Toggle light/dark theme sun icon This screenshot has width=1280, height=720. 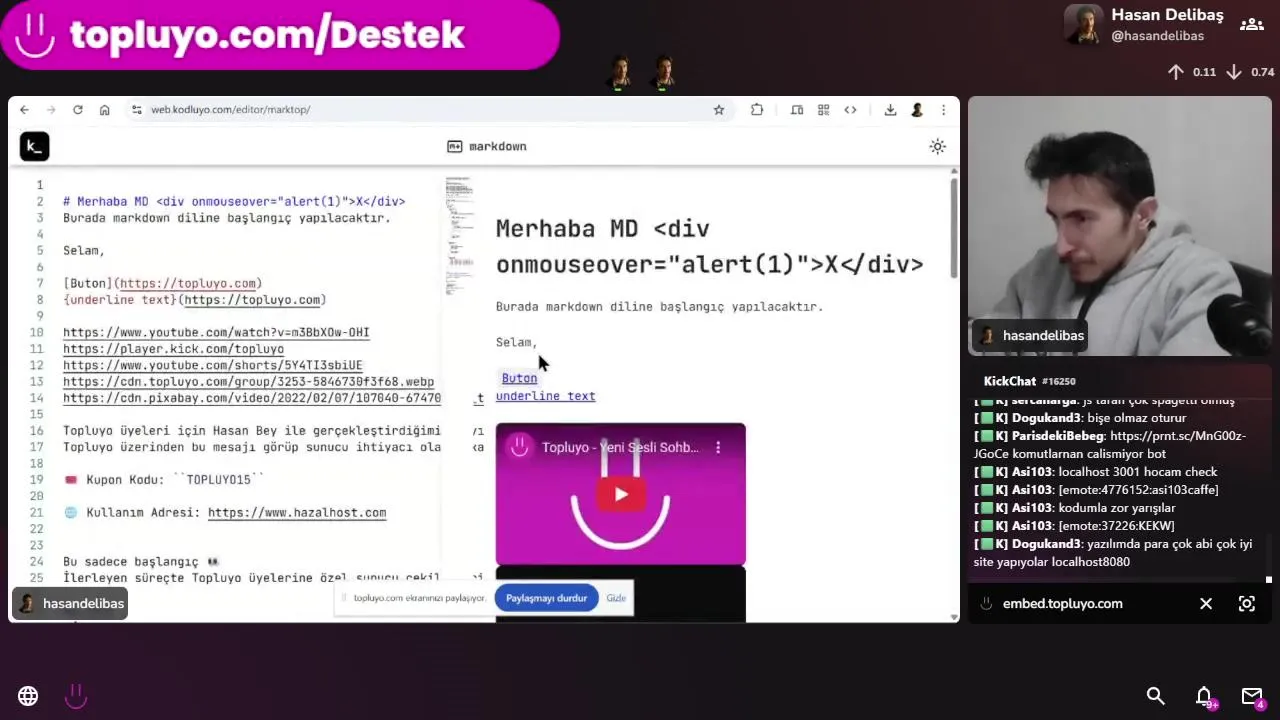click(x=937, y=147)
